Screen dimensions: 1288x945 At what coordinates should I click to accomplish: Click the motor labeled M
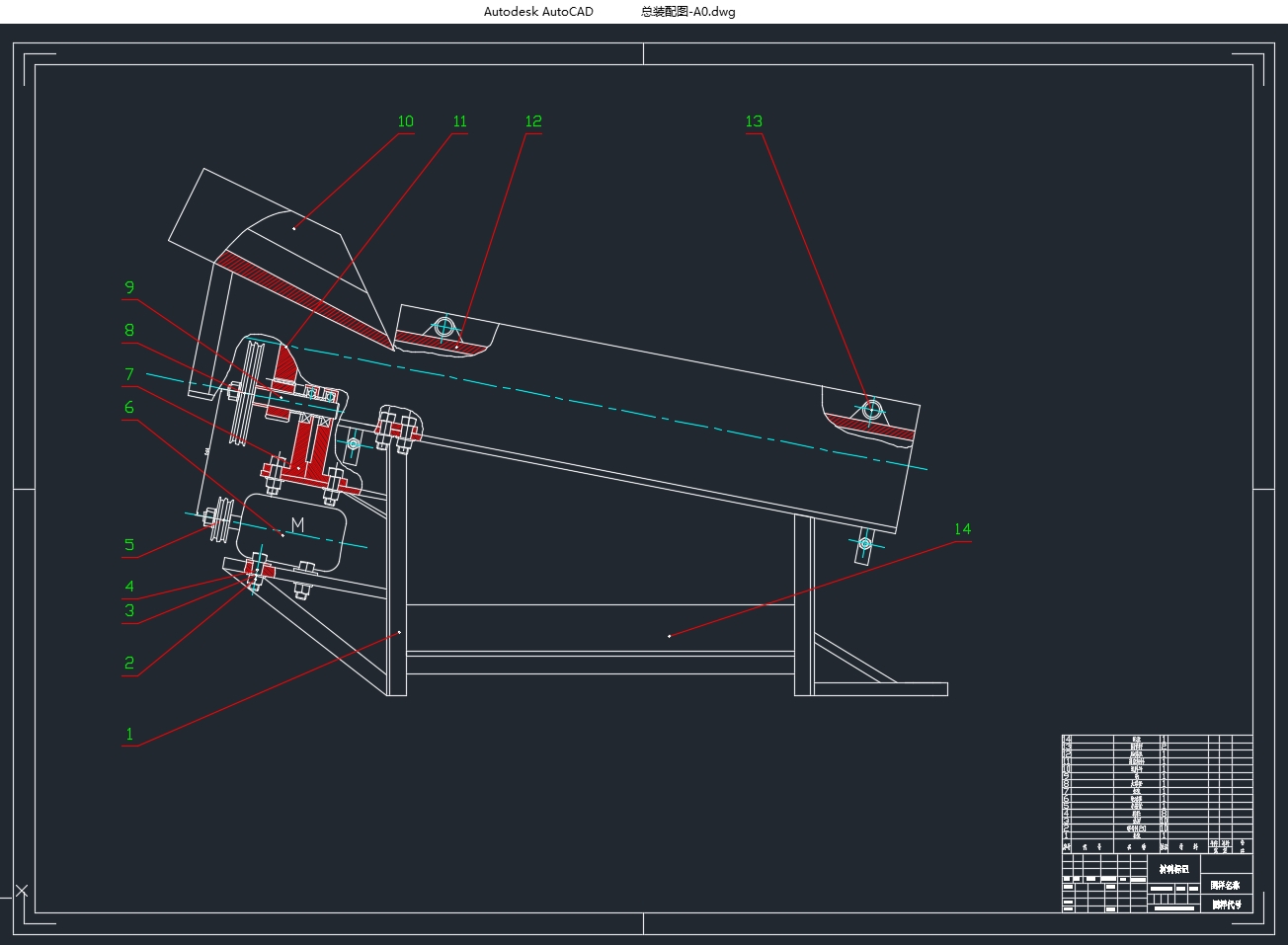(297, 524)
